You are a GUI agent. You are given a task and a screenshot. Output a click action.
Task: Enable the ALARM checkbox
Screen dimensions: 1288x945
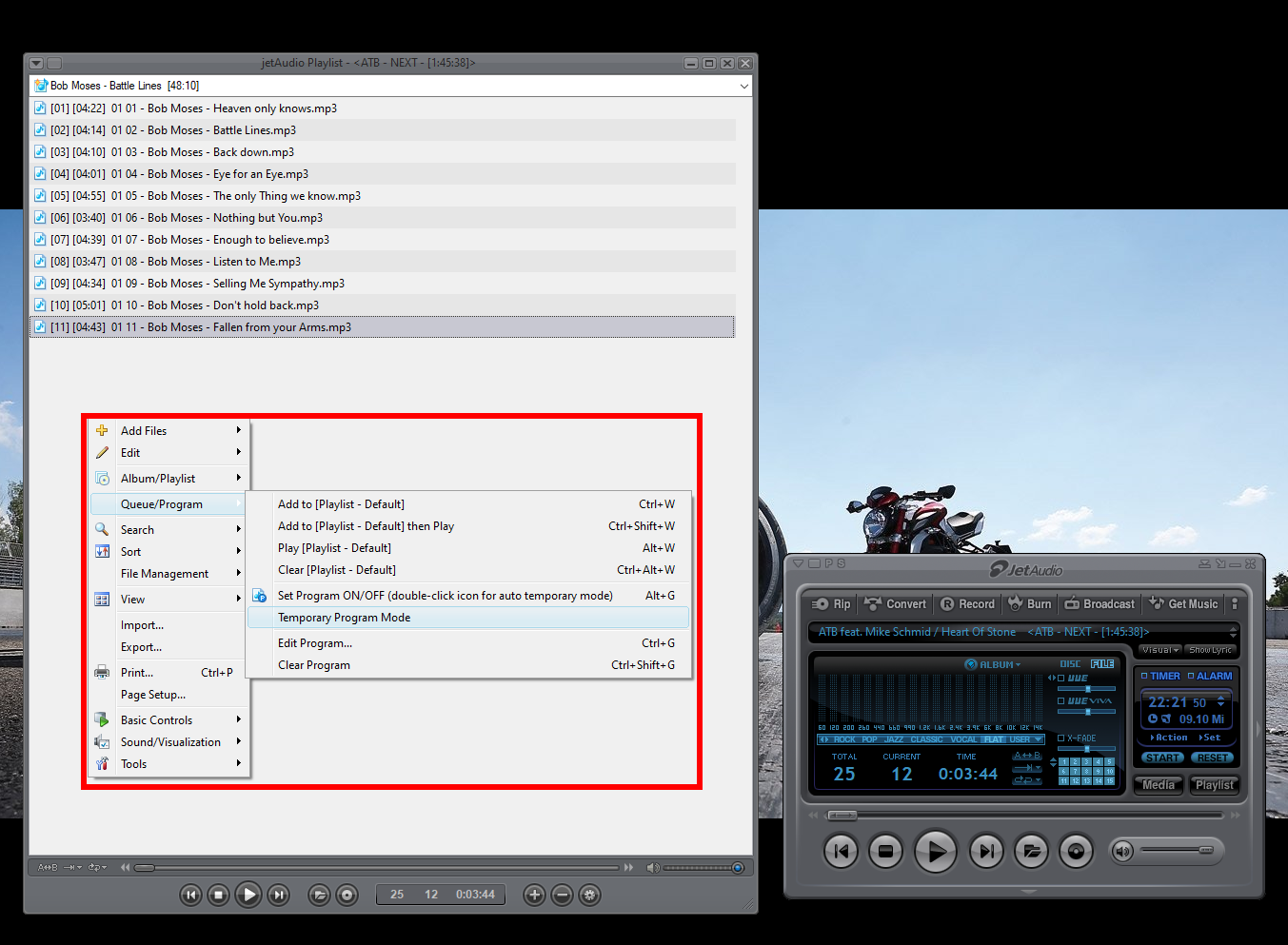1191,676
